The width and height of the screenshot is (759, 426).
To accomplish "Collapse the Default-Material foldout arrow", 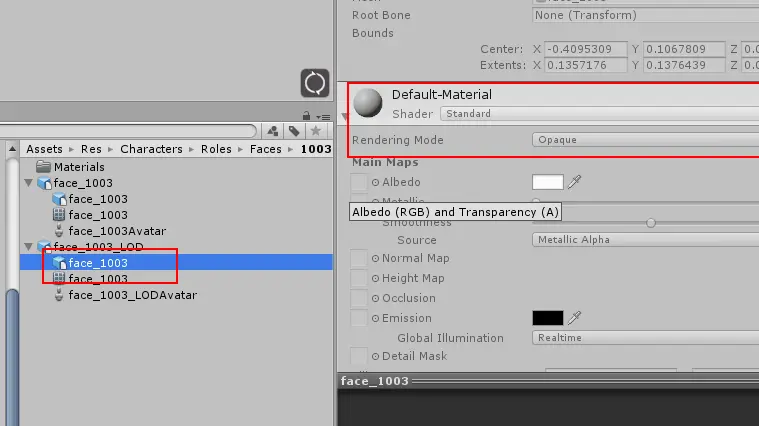I will click(344, 116).
